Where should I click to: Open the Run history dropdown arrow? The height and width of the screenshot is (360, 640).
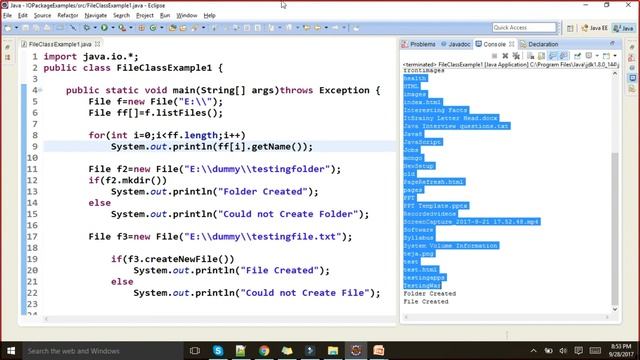click(x=113, y=28)
